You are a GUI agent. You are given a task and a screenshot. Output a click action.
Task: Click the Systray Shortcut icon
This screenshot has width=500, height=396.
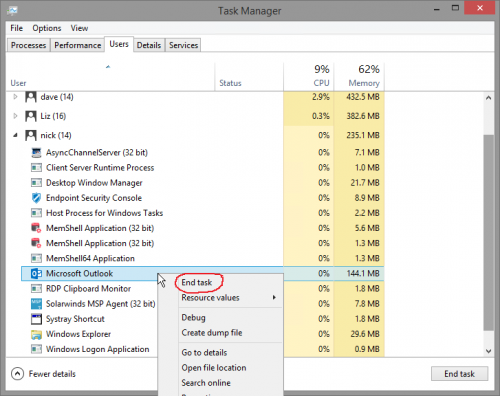(x=36, y=319)
